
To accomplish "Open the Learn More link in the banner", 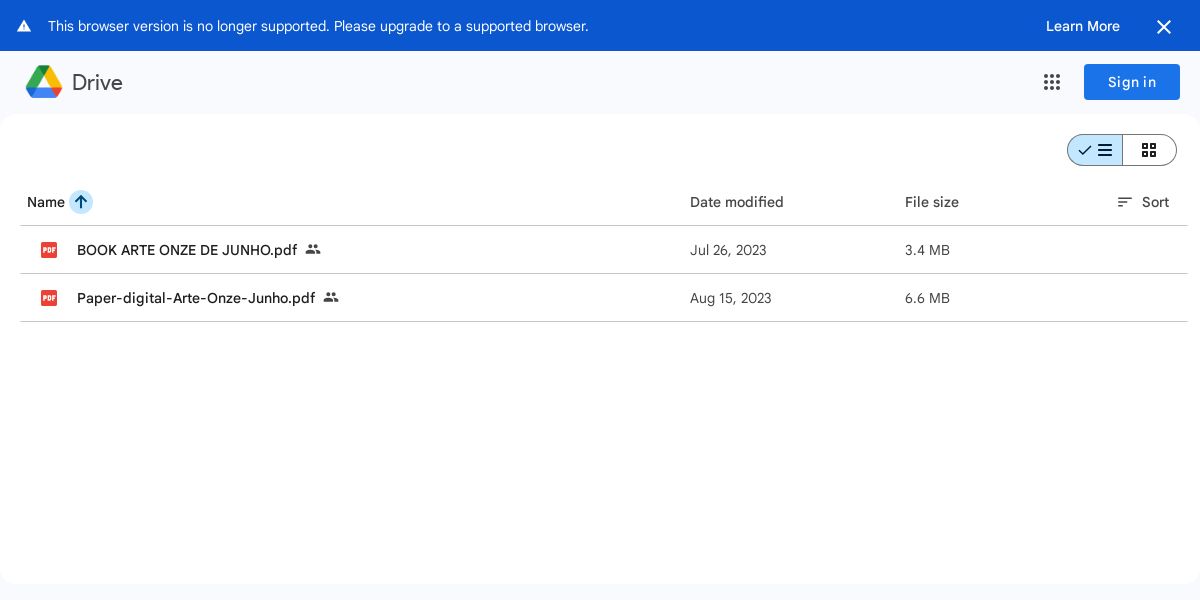I will [x=1082, y=26].
